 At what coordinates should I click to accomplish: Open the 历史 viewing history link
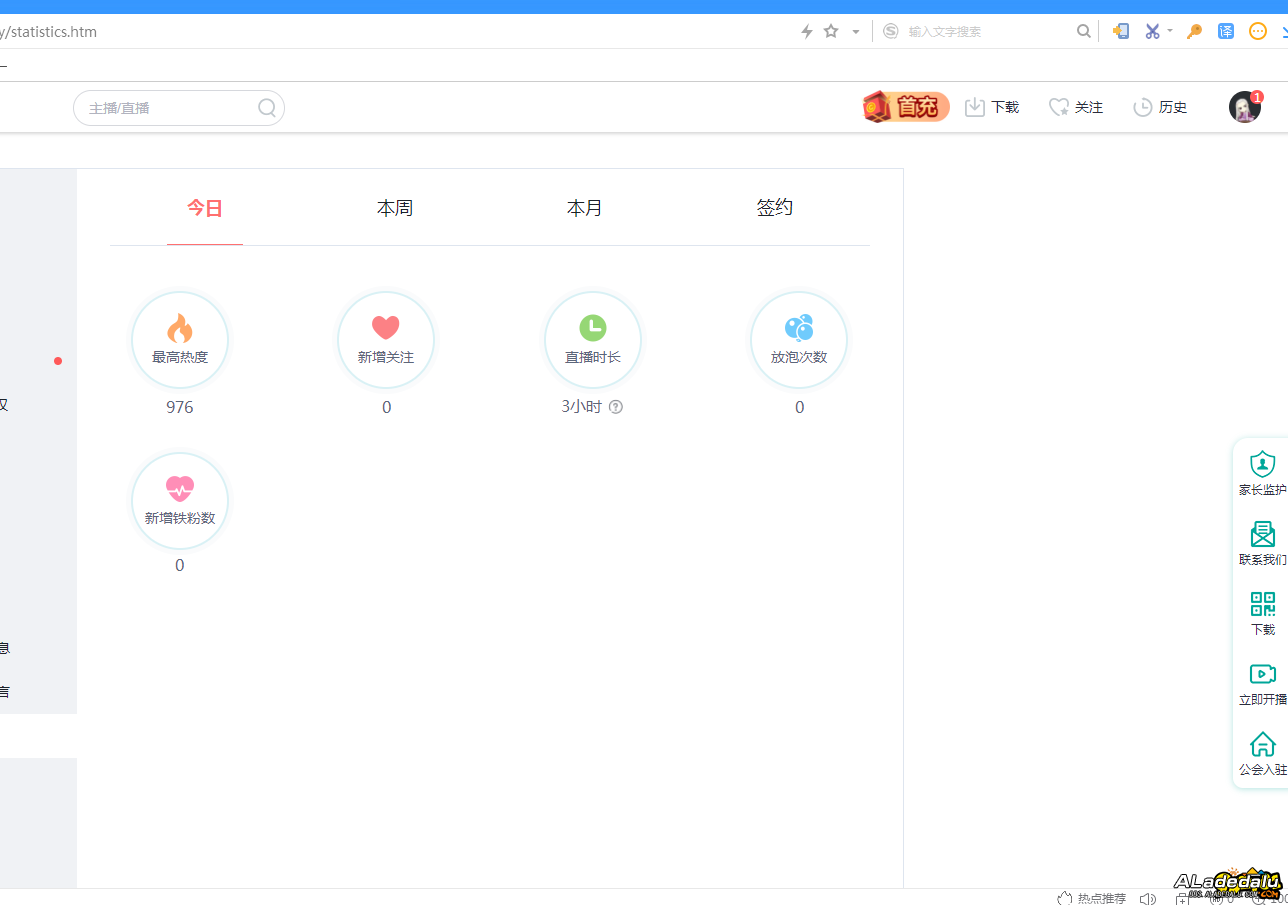[x=1160, y=107]
